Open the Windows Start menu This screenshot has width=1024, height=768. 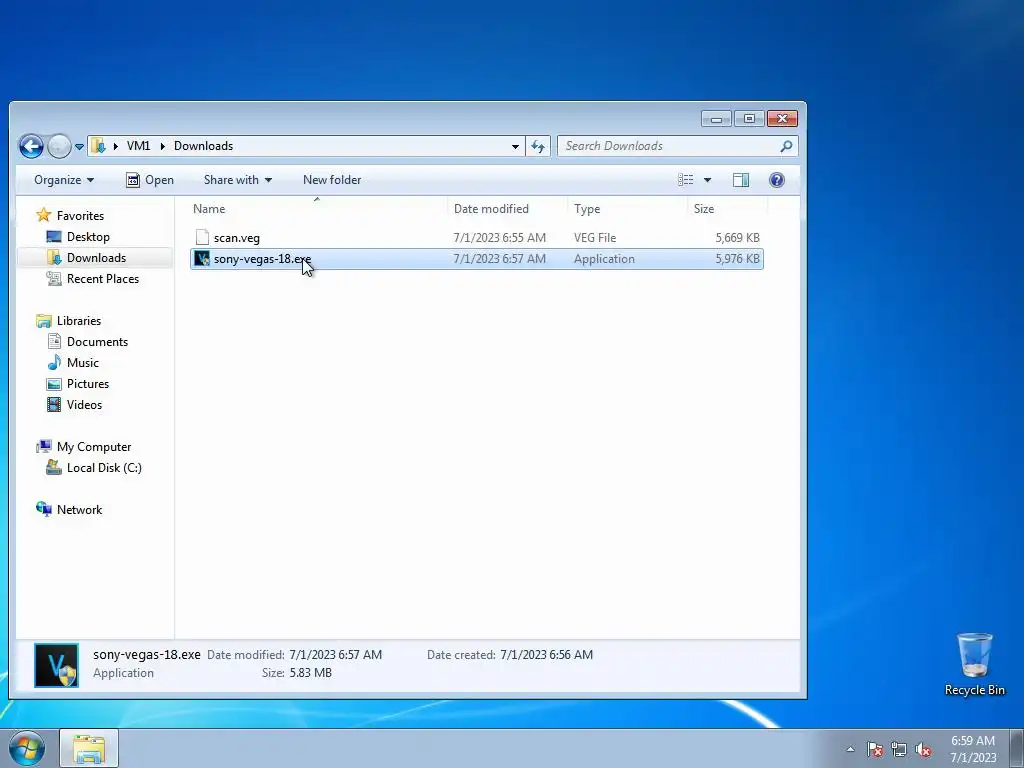pyautogui.click(x=27, y=748)
